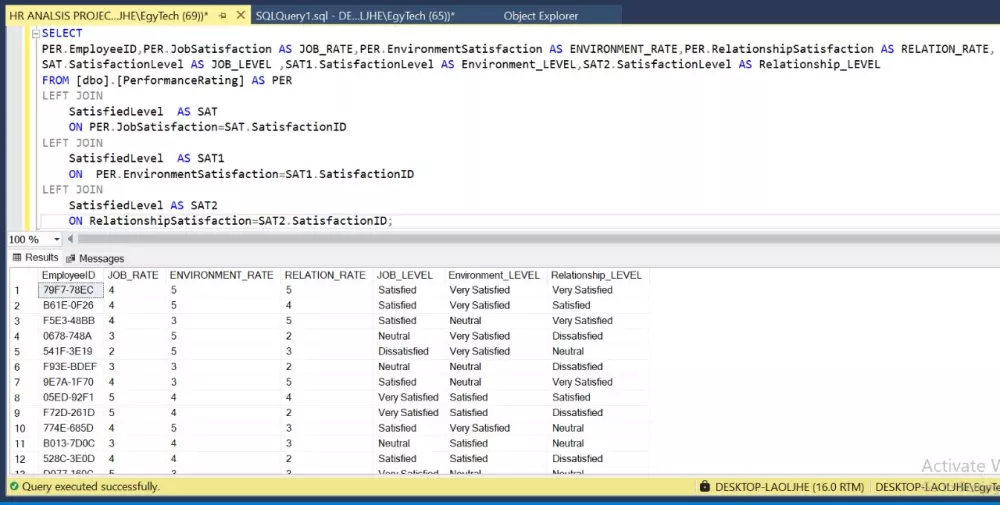Click [dbo].[PerformanceRating] in the FROM clause
Image resolution: width=1000 pixels, height=505 pixels.
pos(160,80)
